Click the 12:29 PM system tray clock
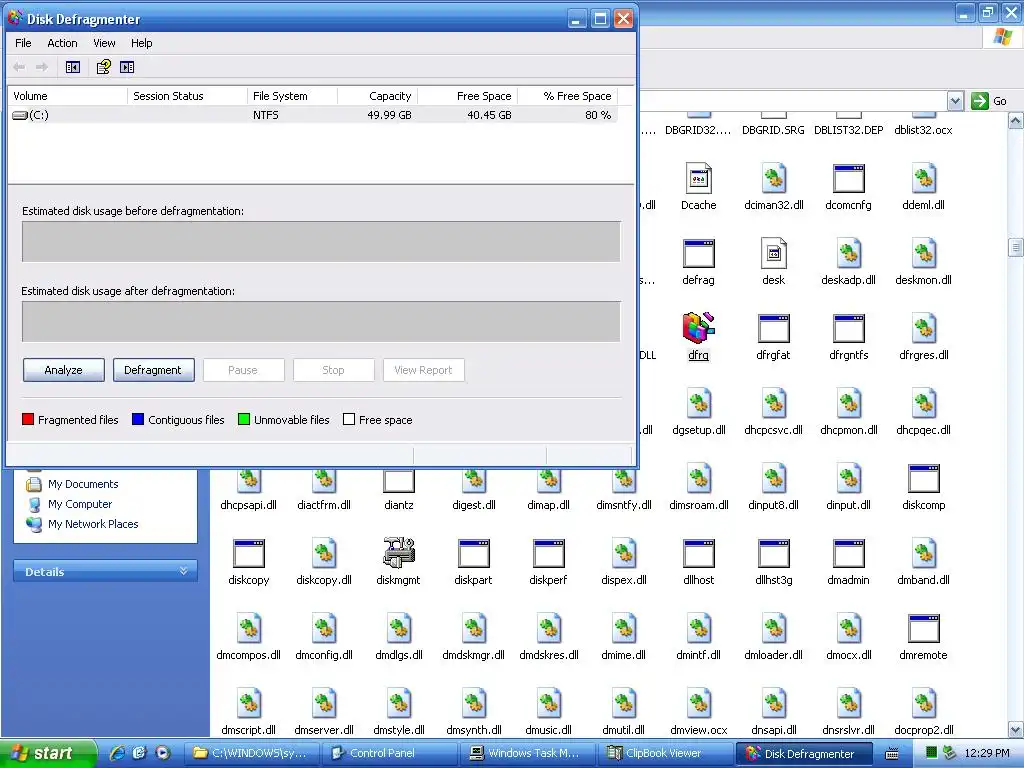Screen dimensions: 1024x768 coord(987,754)
